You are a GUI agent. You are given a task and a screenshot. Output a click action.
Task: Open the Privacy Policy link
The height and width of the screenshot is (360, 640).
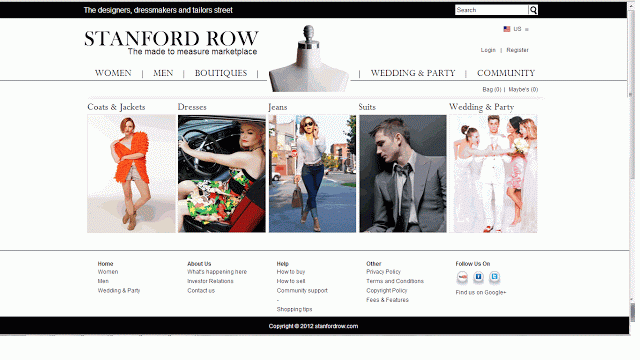(383, 272)
